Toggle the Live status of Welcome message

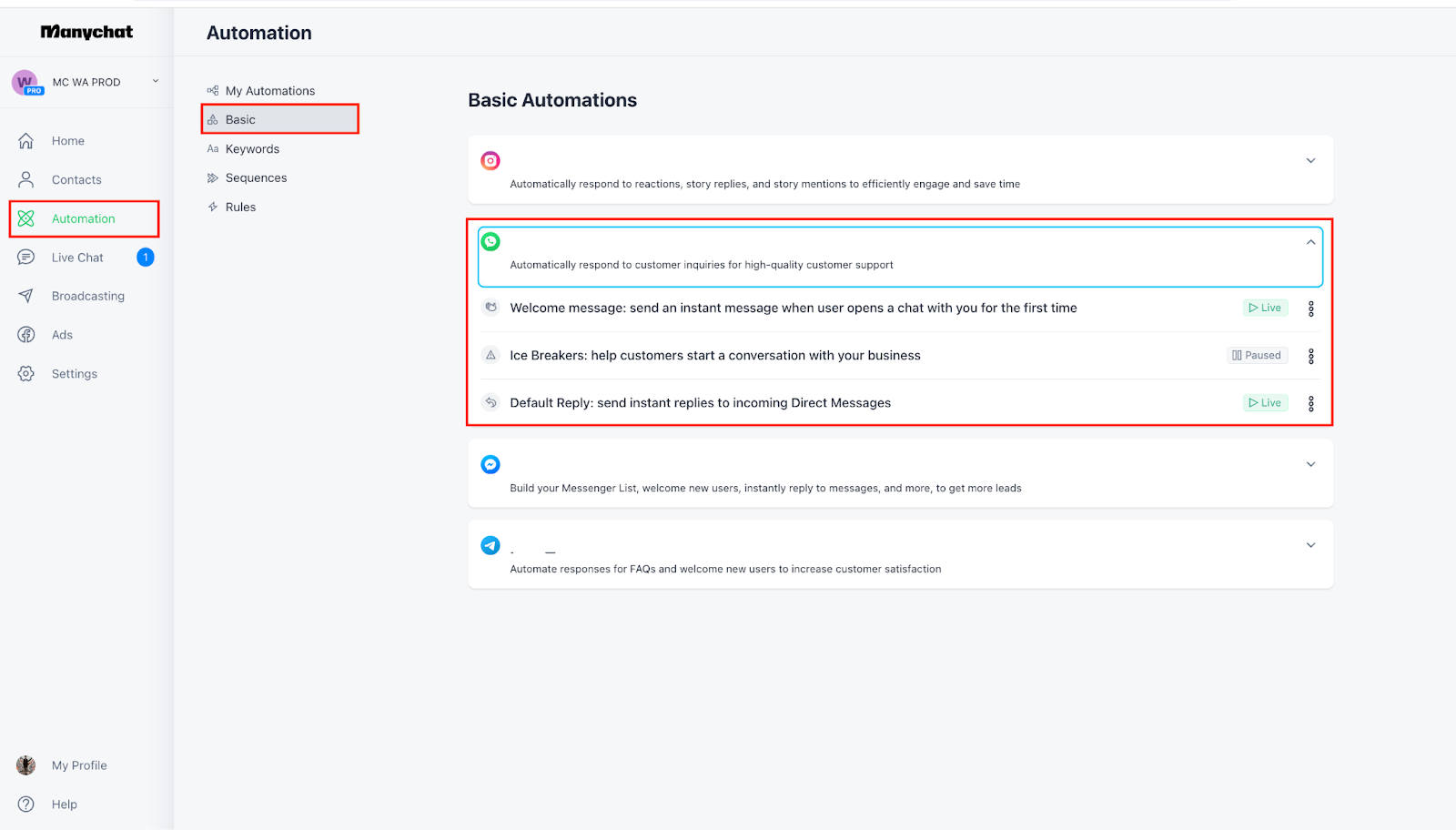coord(1265,309)
